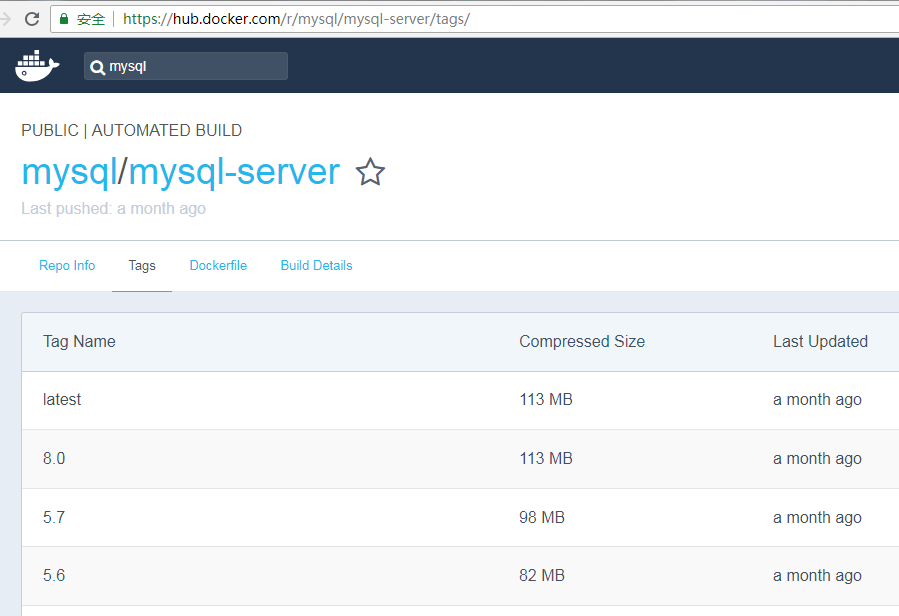Click the browser reload button
899x616 pixels.
(32, 18)
